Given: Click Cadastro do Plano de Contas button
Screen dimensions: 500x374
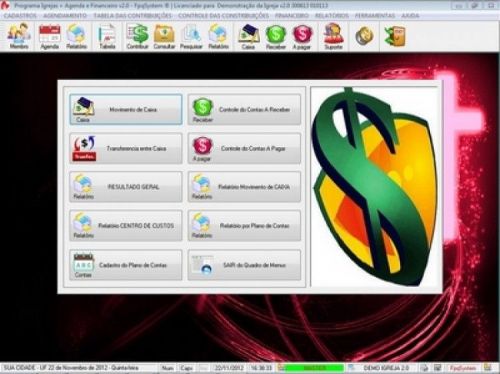Looking at the screenshot, I should [x=126, y=265].
